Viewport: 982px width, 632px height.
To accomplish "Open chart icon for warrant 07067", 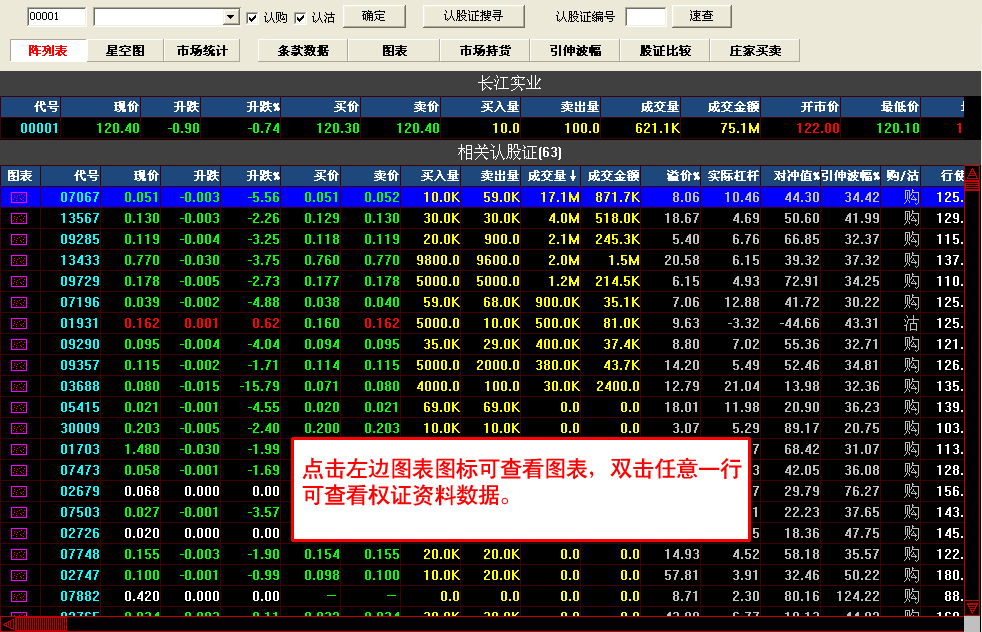I will [19, 198].
